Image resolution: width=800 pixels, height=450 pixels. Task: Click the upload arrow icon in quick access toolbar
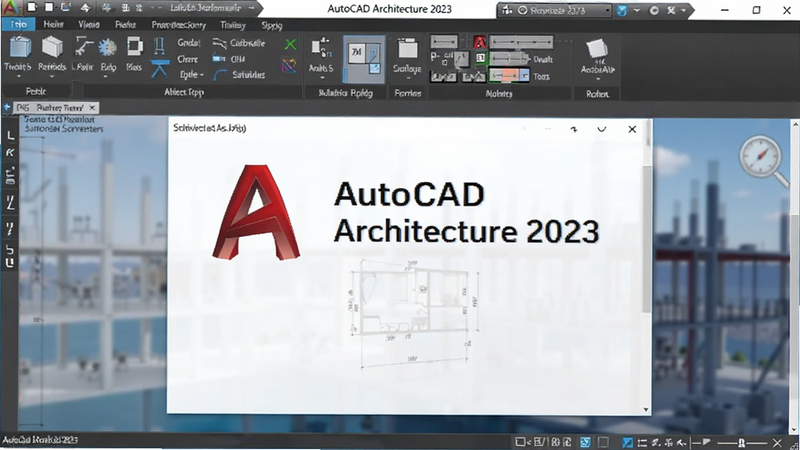[x=86, y=8]
